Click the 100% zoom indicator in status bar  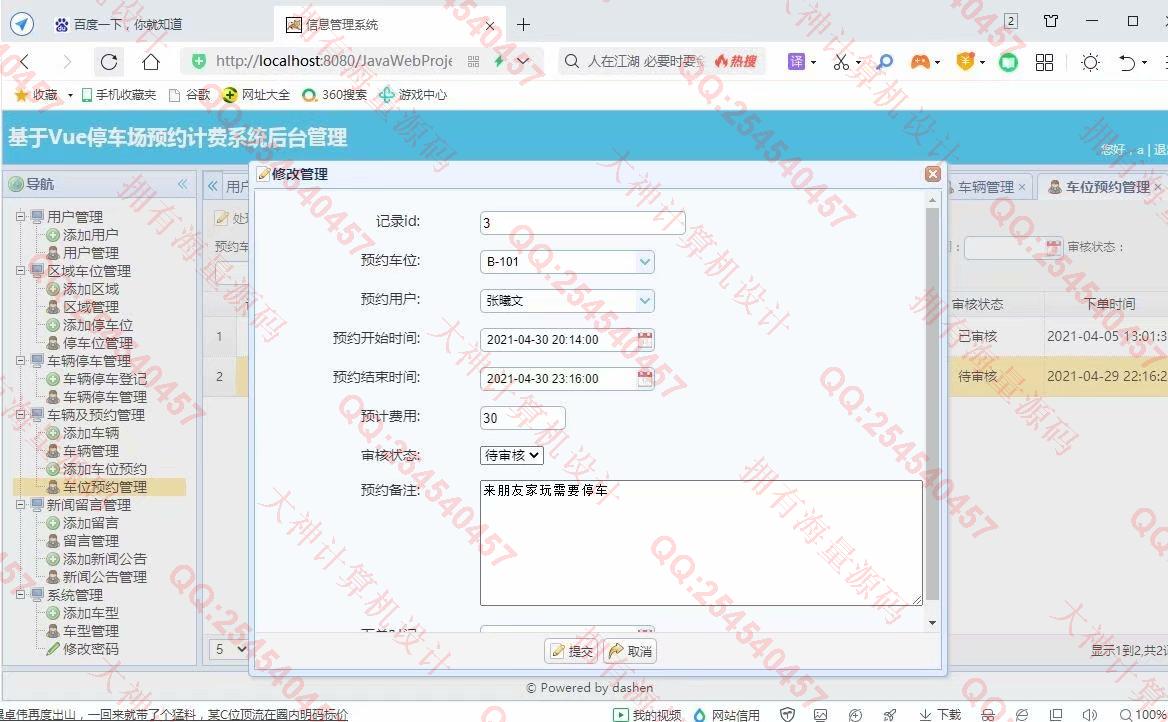1143,715
